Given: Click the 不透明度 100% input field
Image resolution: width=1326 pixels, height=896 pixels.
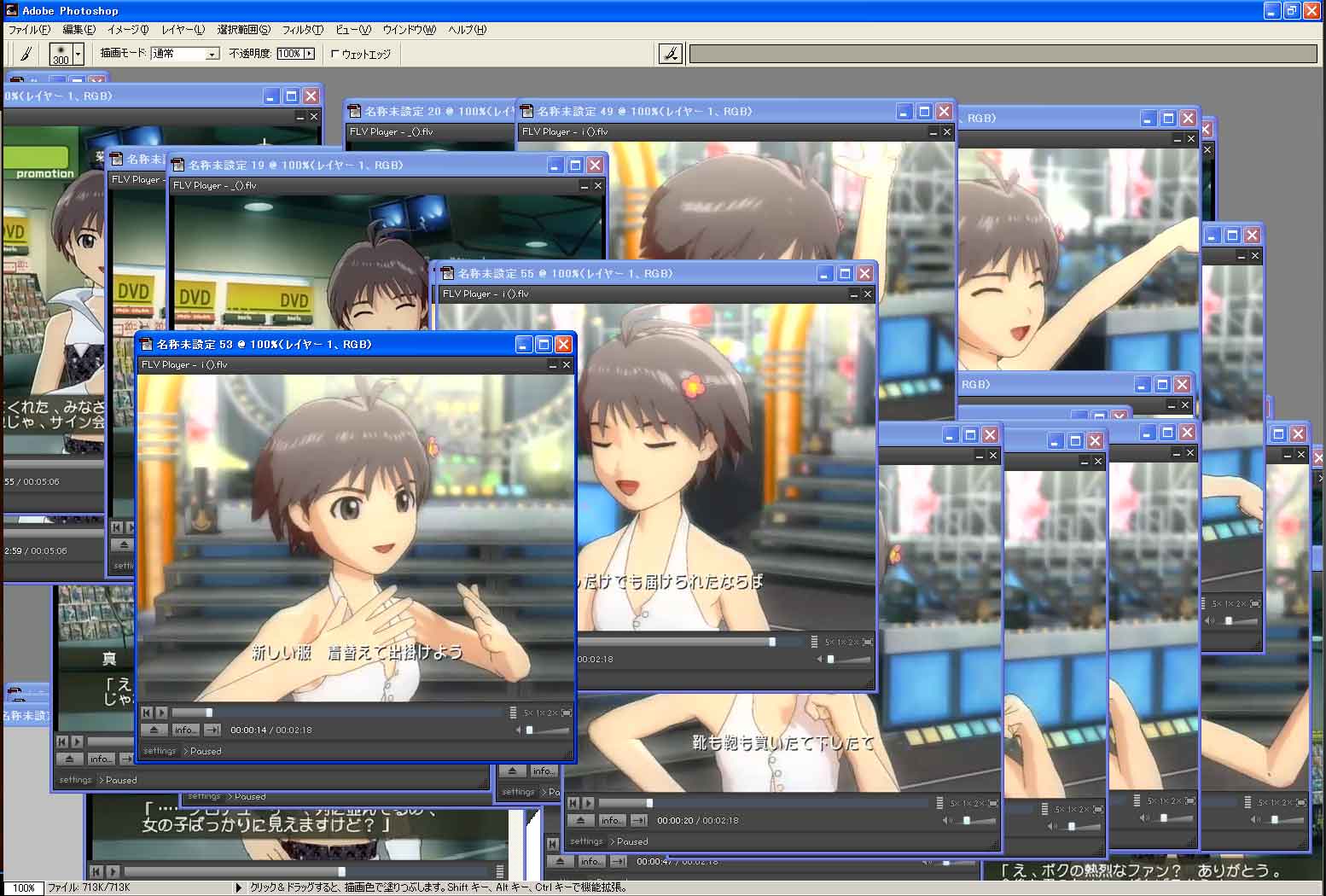Looking at the screenshot, I should pos(289,54).
